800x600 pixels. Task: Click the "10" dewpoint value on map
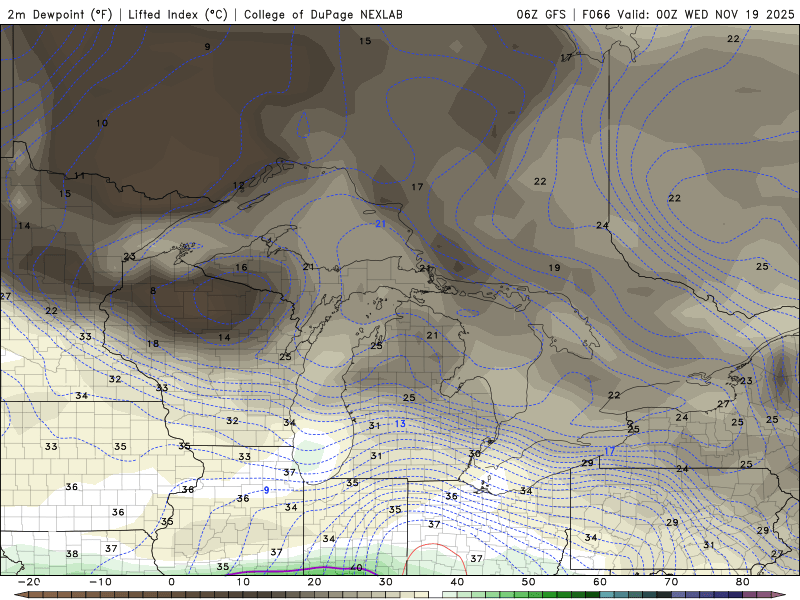click(x=102, y=123)
